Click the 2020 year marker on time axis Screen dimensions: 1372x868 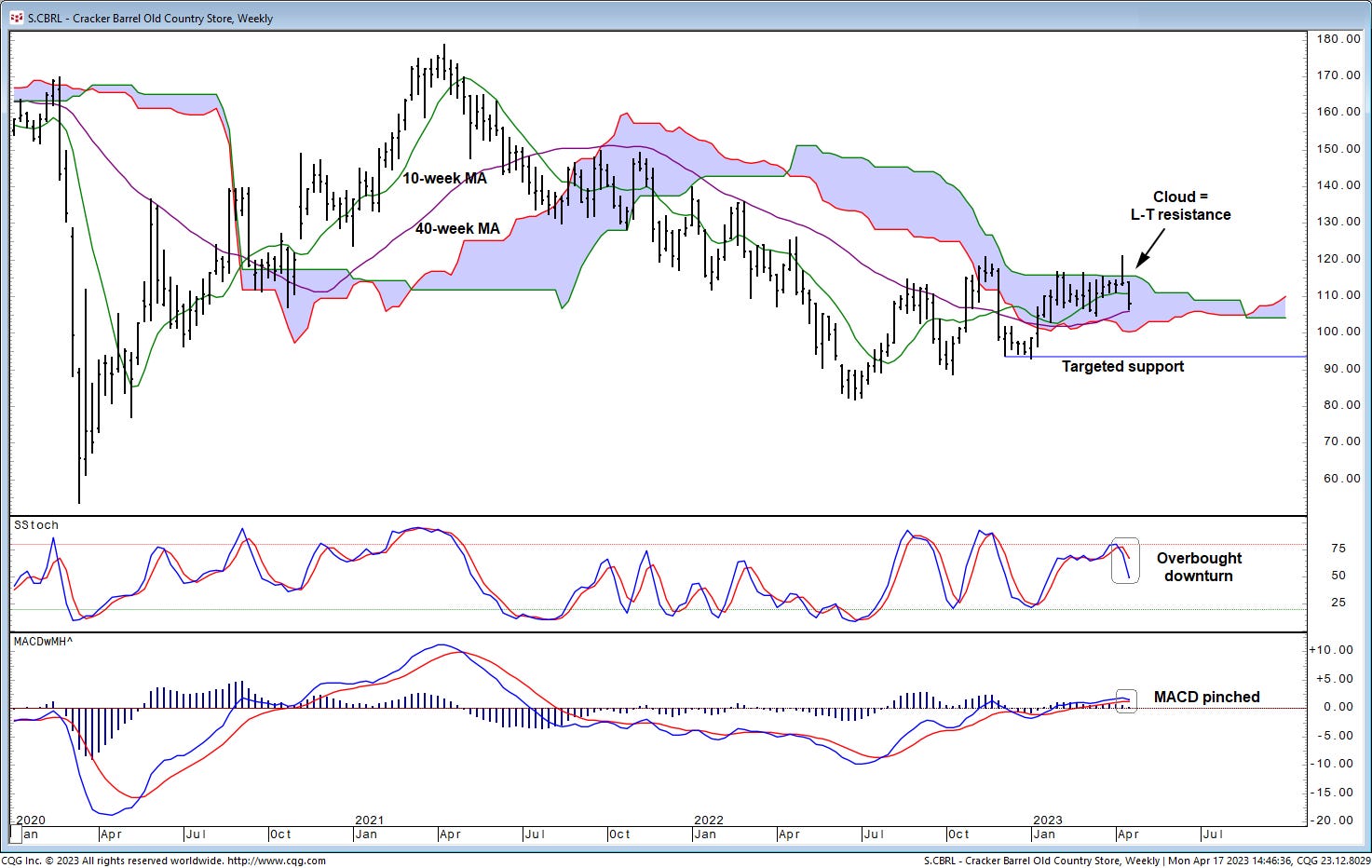(x=30, y=821)
